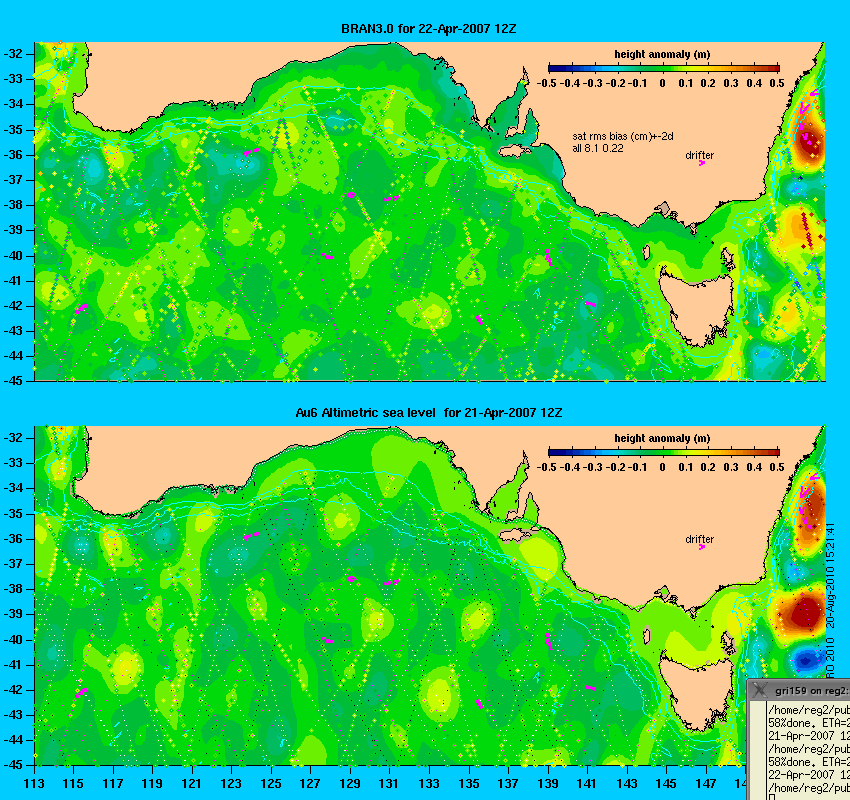Click the title 'BRAN3.0 for 22-Apr-2007 12Z'

coord(428,29)
